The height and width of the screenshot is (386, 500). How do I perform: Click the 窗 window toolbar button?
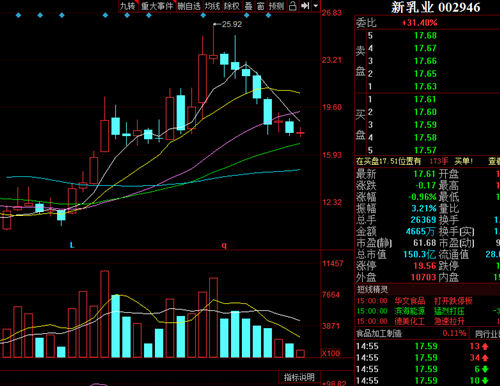coord(261,6)
